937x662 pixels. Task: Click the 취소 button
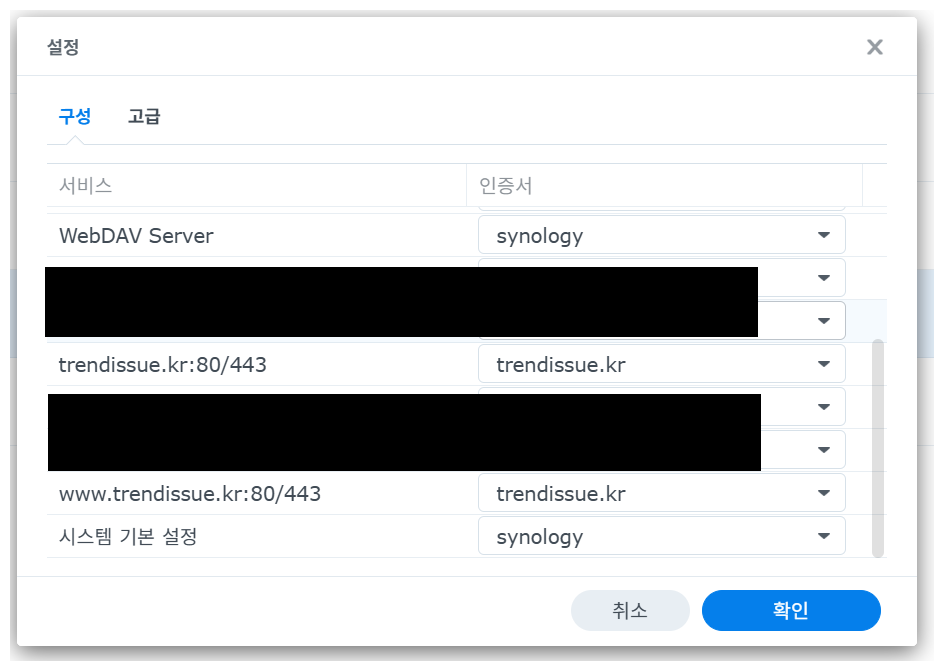click(x=630, y=611)
